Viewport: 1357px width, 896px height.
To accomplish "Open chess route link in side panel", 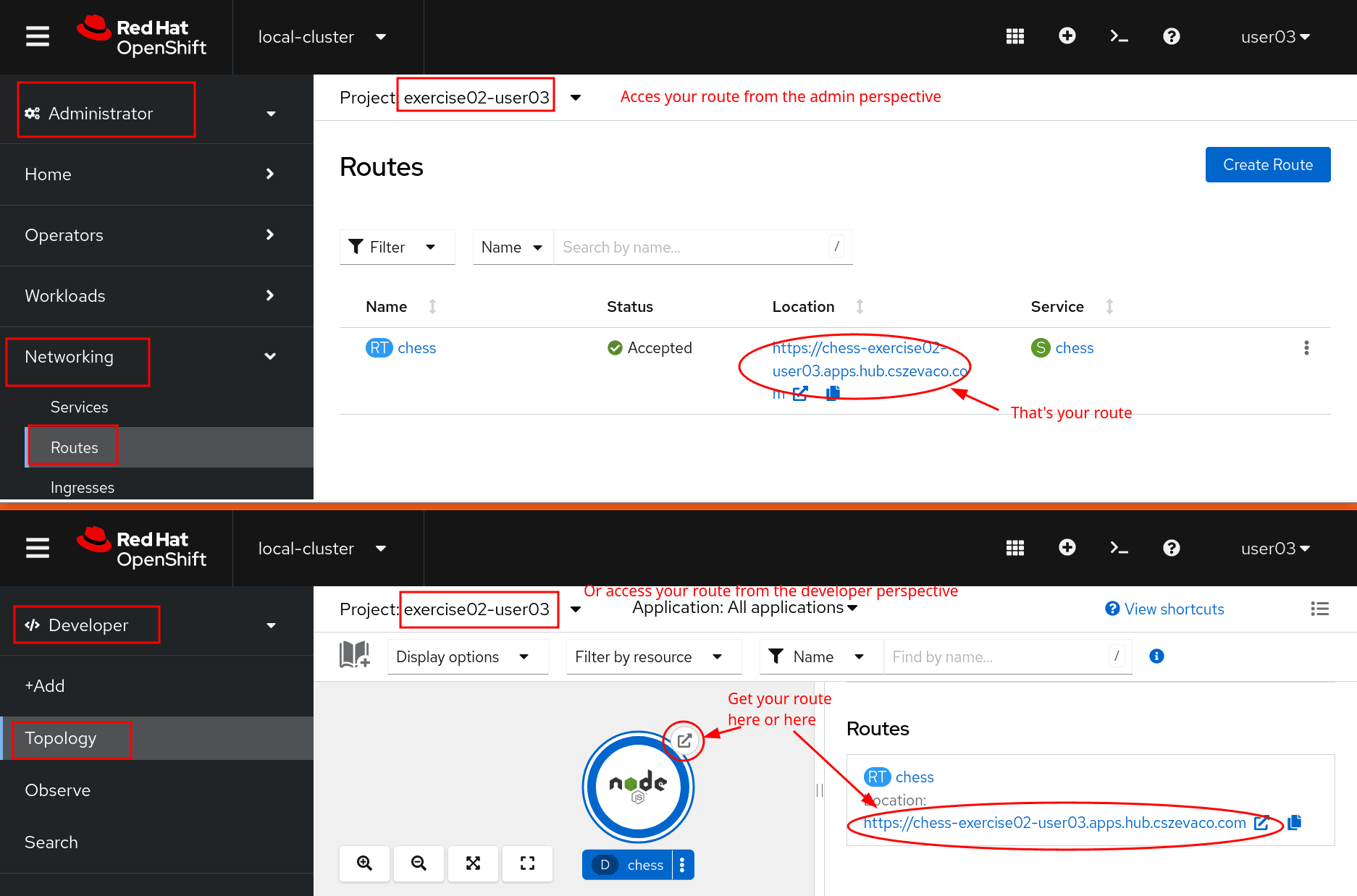I will tap(915, 777).
